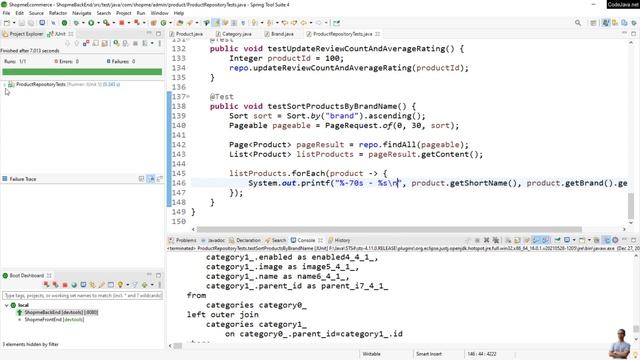The image size is (640, 360).
Task: Toggle Filter Stack Trace in Failure Trace
Action: pos(151,179)
